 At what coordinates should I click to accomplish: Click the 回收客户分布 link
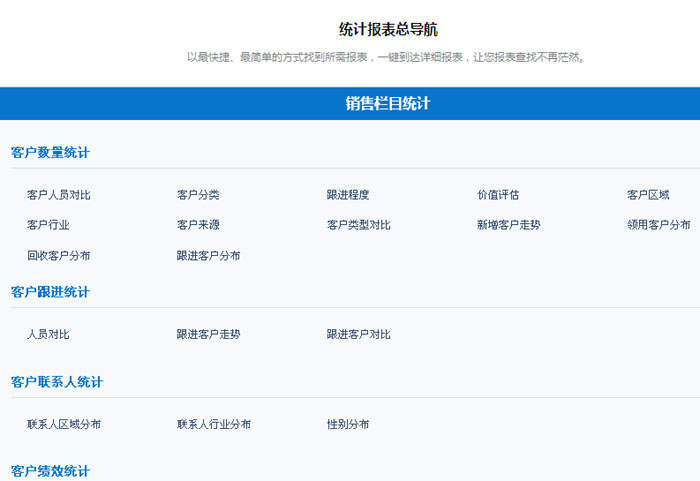59,255
